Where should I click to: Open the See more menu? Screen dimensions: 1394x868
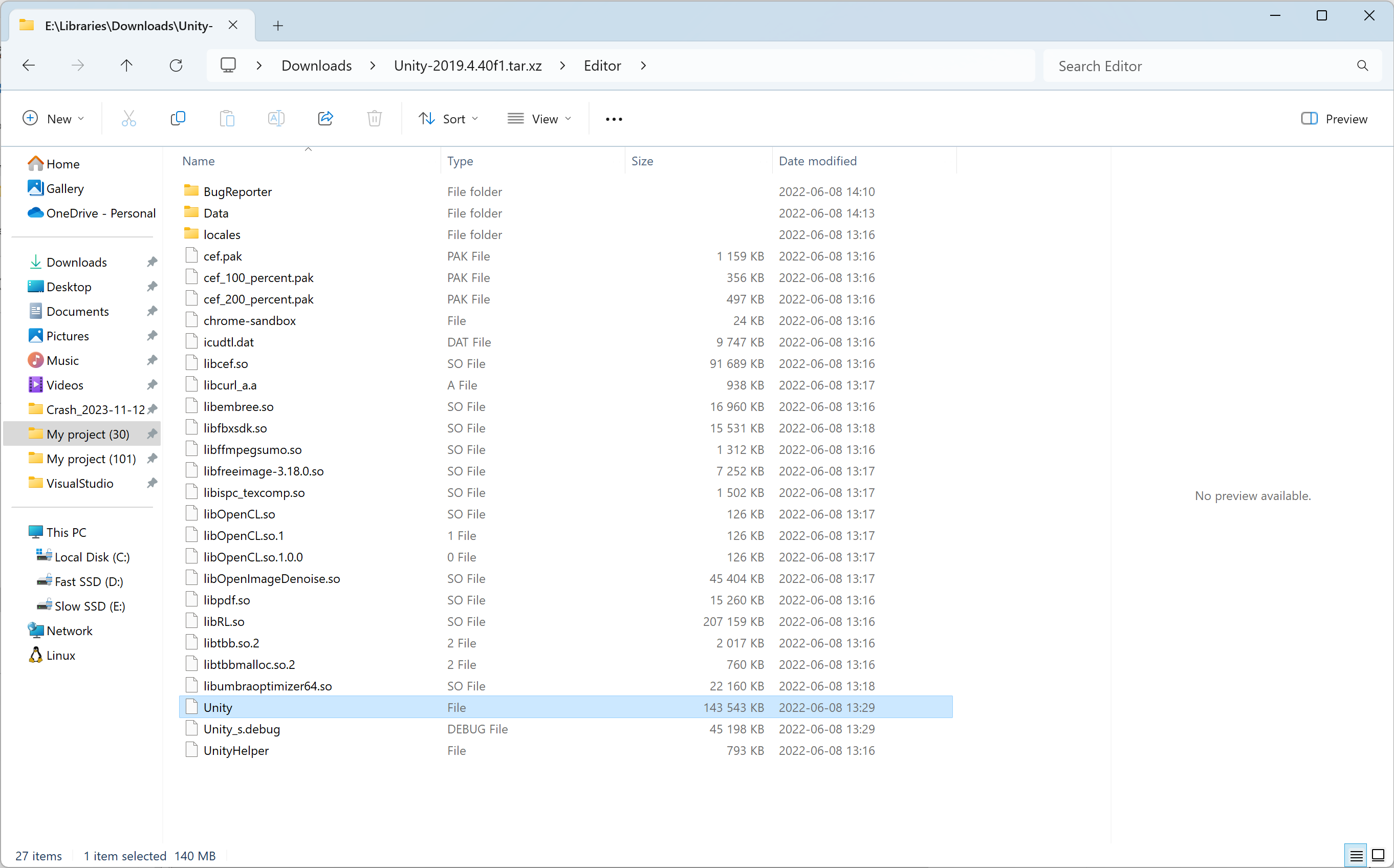[x=614, y=119]
